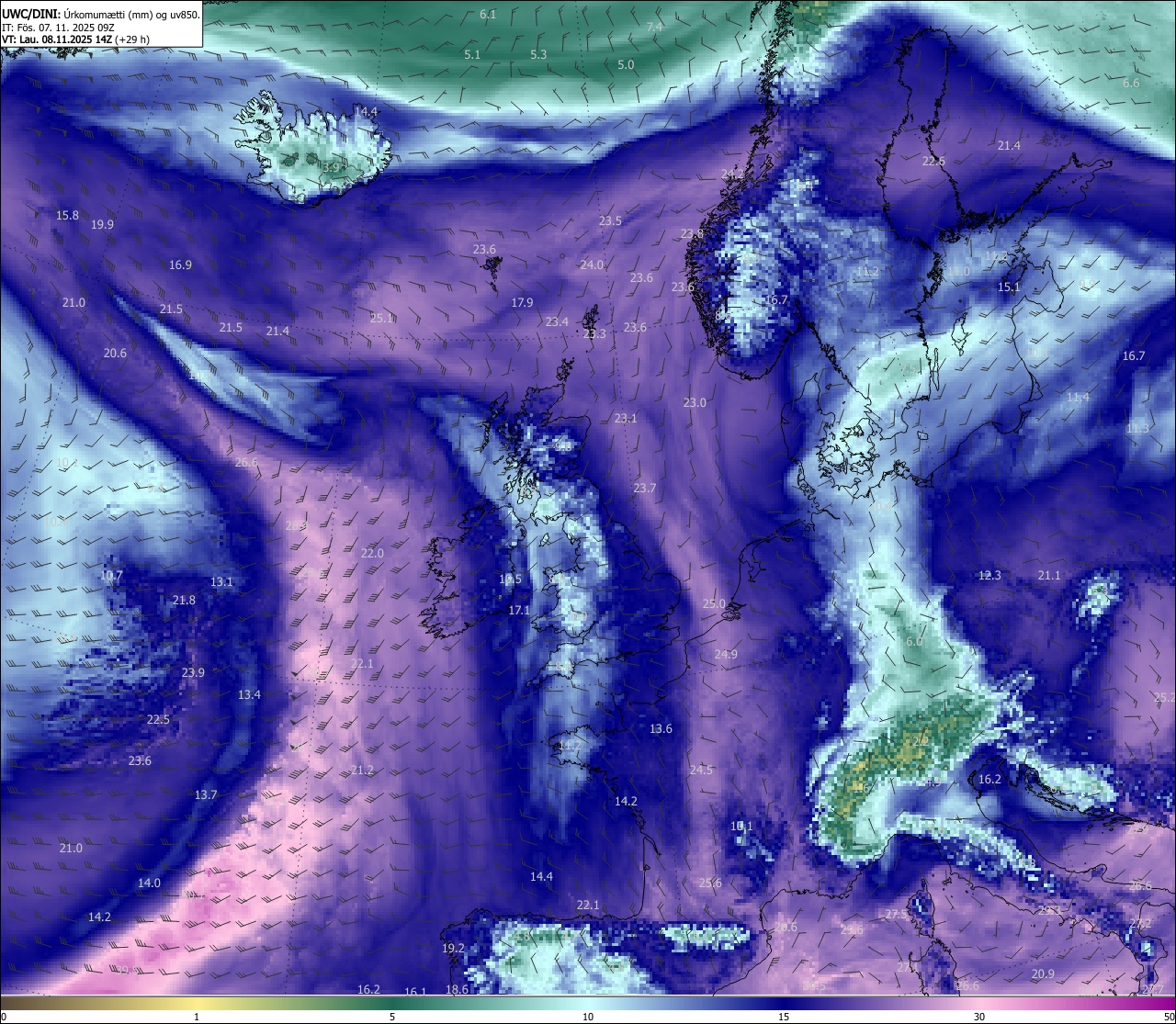This screenshot has height=1024, width=1176.
Task: Click the 'IT: Fös. 07. 11. 2025 09Z' line
Action: 59,28
